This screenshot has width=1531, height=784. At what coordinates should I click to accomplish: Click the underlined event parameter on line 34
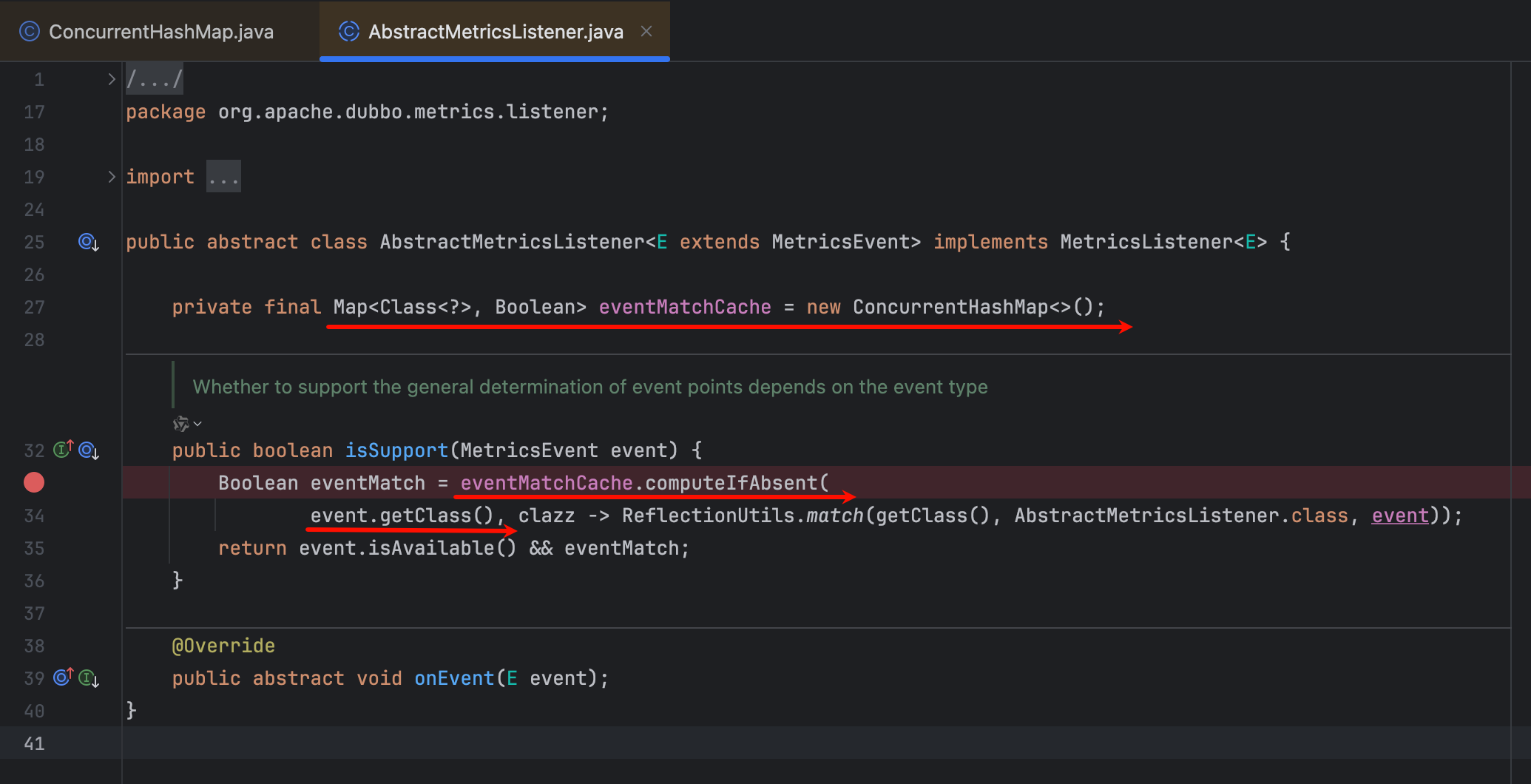point(1400,516)
